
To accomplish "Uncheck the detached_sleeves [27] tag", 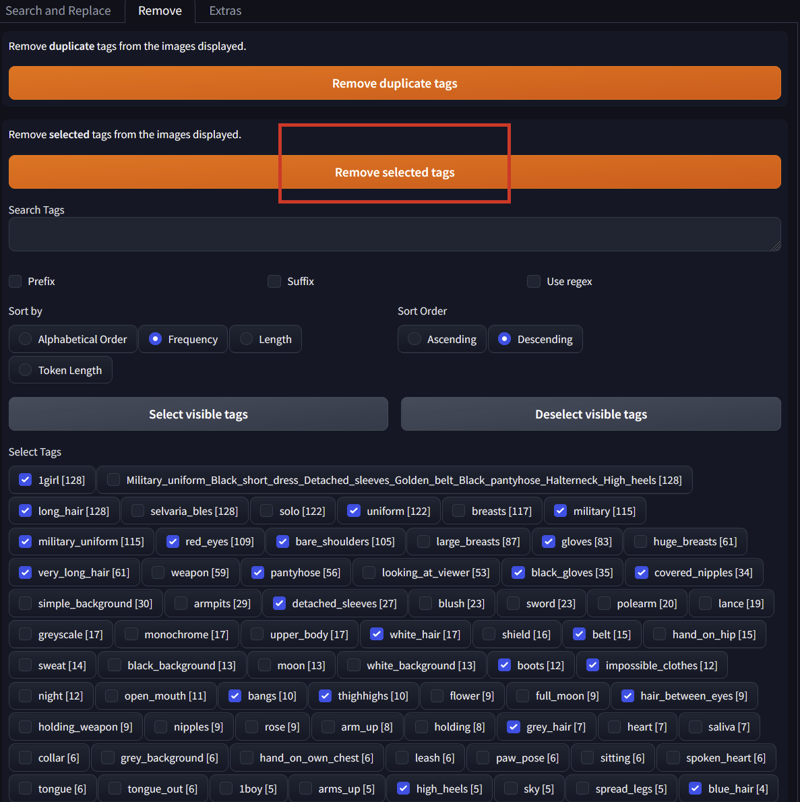I will point(279,603).
